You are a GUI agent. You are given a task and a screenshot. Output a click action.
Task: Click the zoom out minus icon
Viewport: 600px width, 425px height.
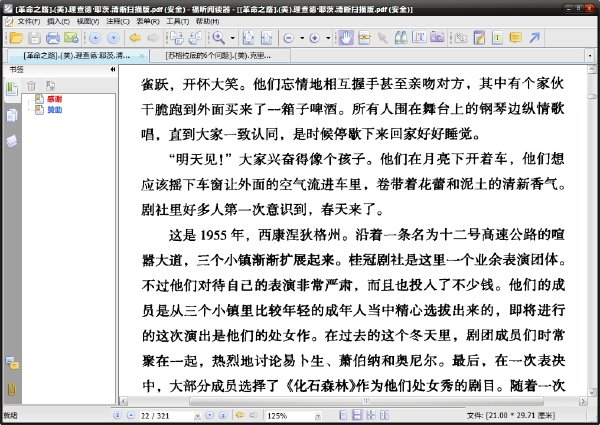pos(289,38)
